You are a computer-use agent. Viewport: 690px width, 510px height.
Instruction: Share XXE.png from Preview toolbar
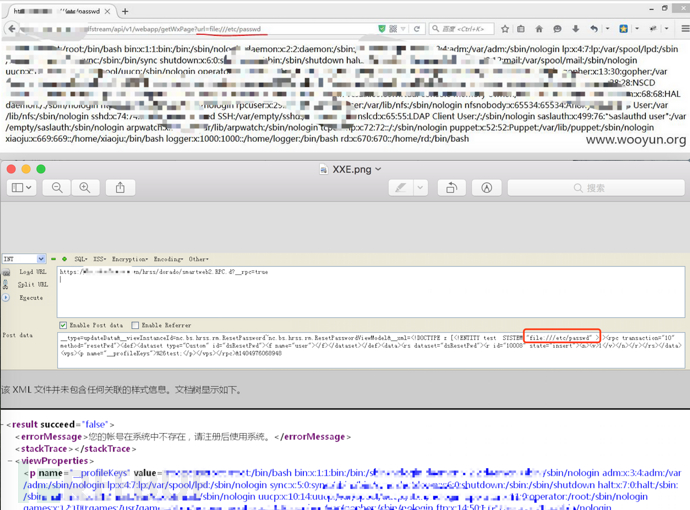coord(120,188)
